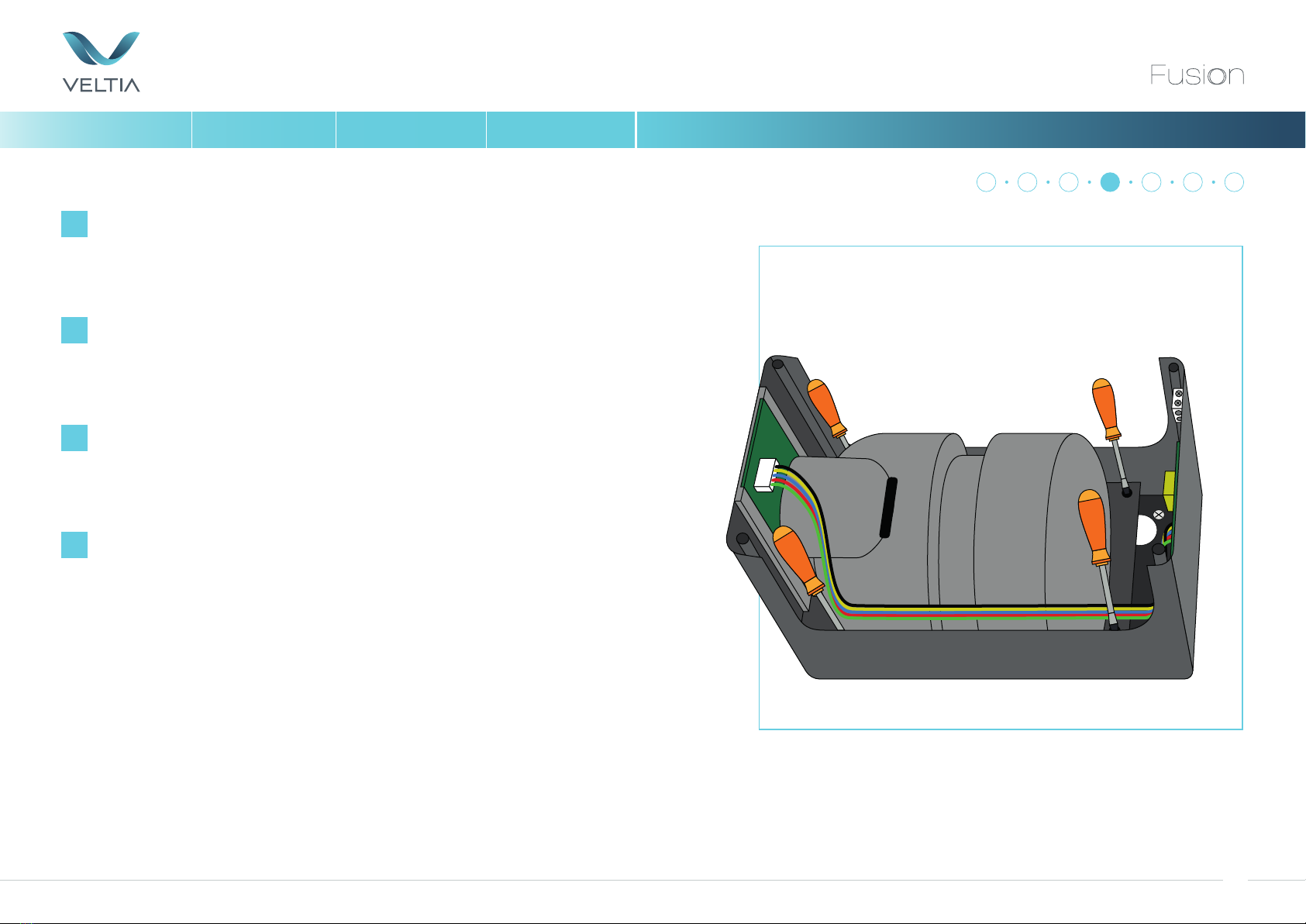This screenshot has width=1306, height=924.
Task: Click the cross-head screw beside the round hole
Action: point(1159,515)
